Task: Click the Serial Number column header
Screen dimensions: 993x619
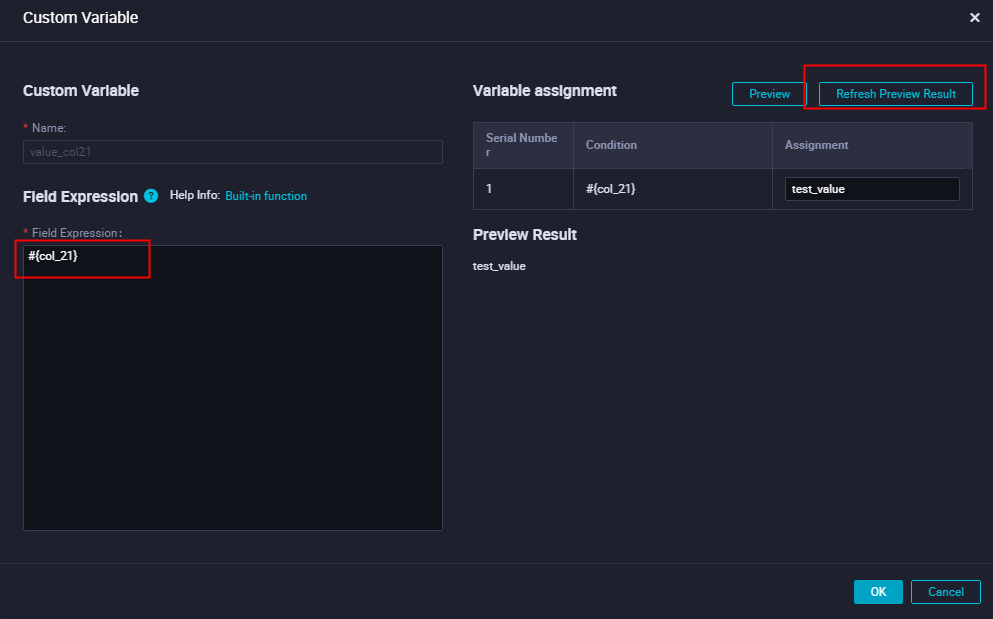Action: coord(522,144)
